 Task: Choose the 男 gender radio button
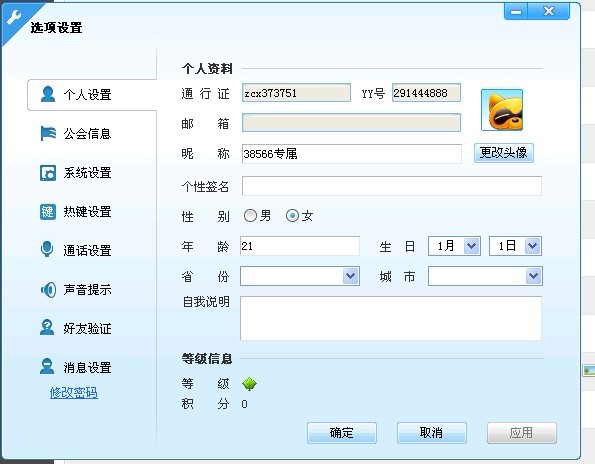click(250, 216)
